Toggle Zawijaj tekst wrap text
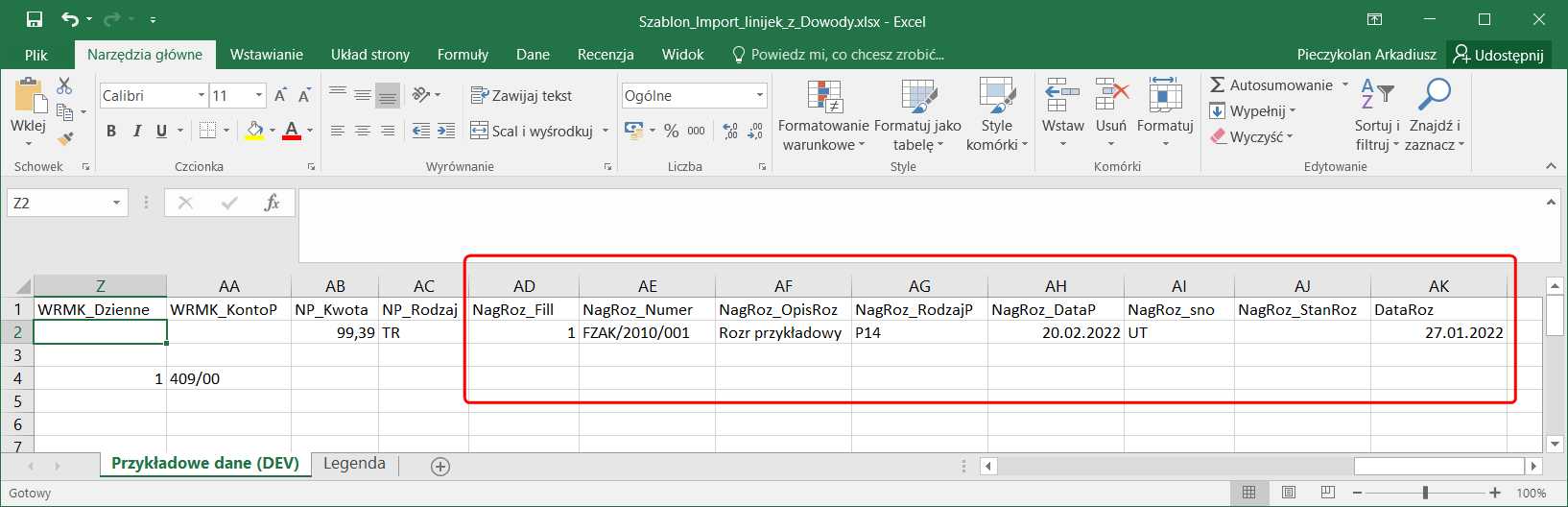1568x507 pixels. [x=521, y=95]
